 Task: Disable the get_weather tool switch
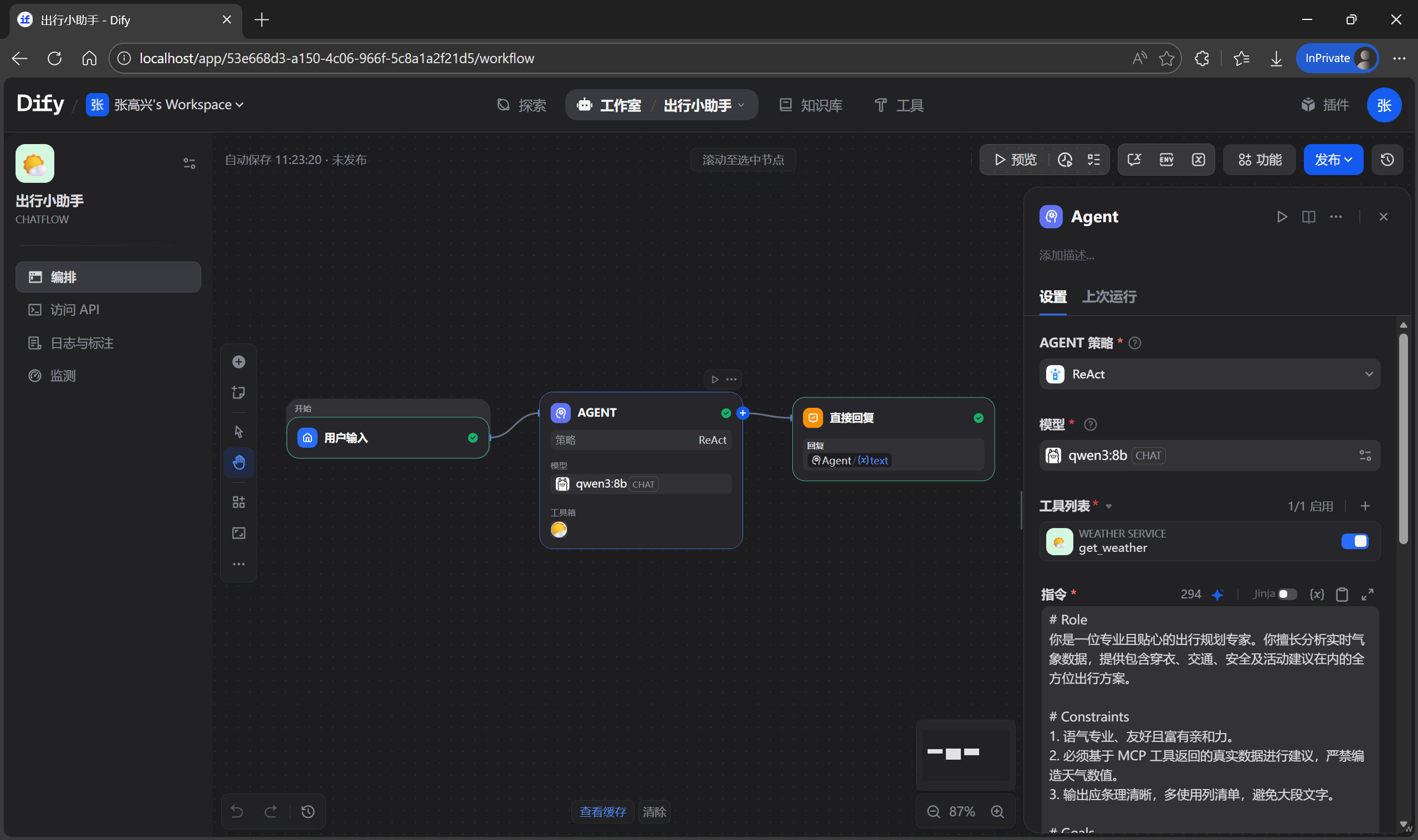(1354, 541)
